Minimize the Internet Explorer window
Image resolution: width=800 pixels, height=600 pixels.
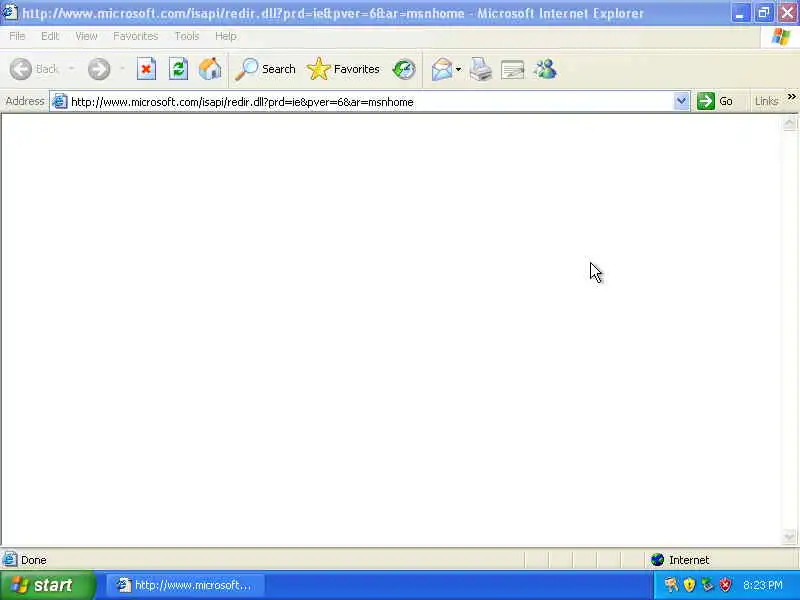(x=740, y=13)
